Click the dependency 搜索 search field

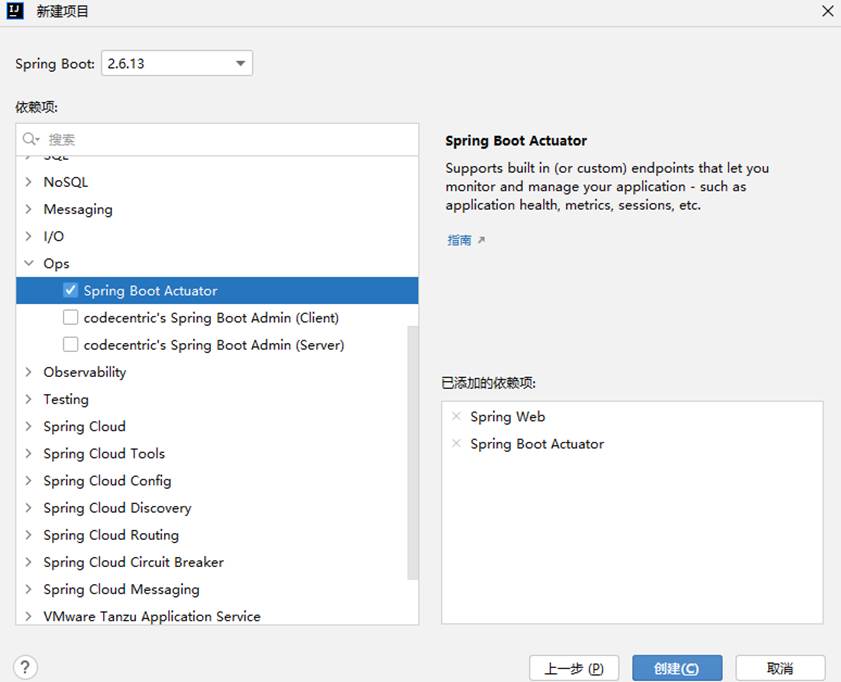coord(217,139)
